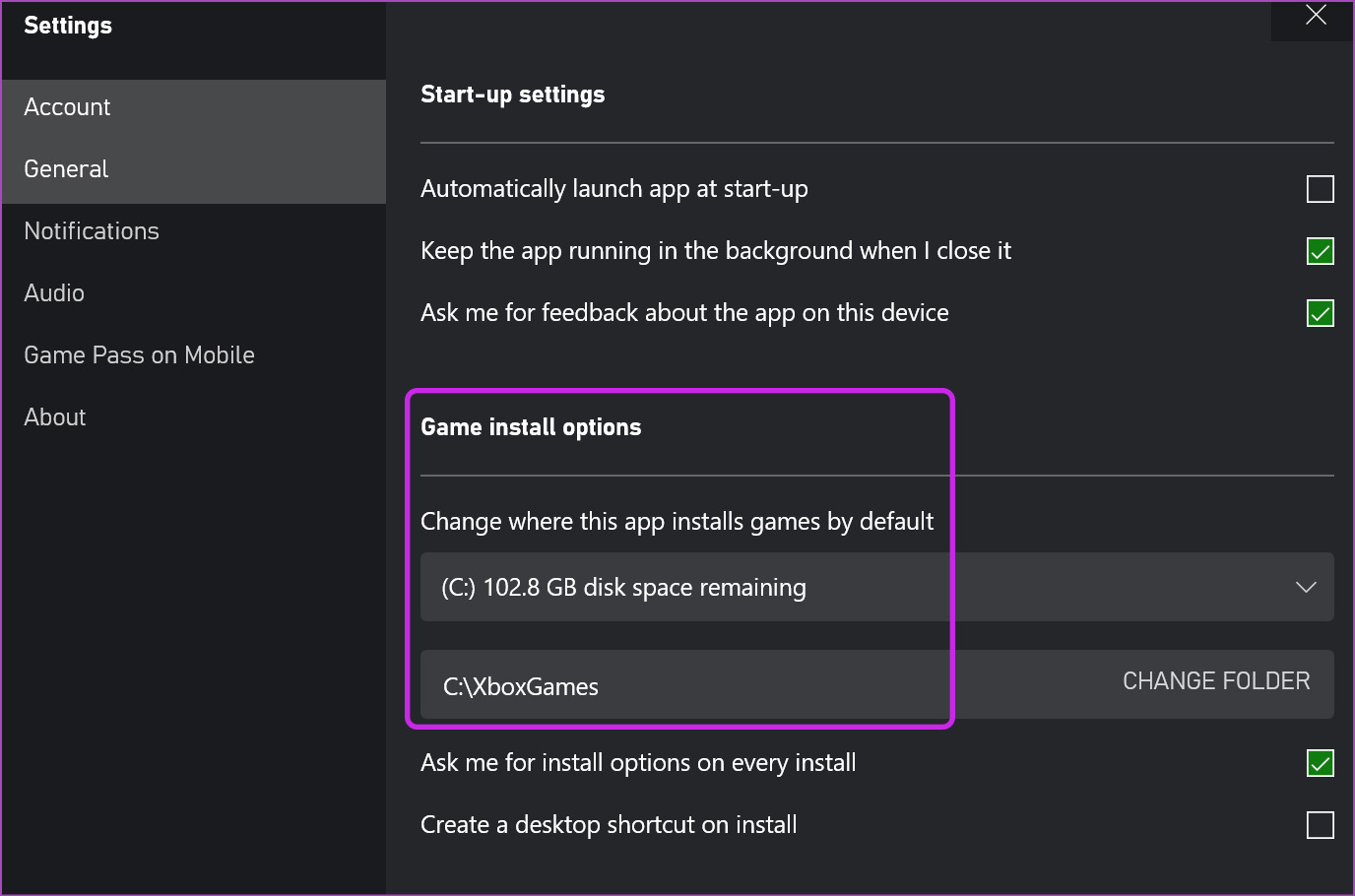
Task: Toggle ask me for feedback checkbox
Action: (1320, 313)
